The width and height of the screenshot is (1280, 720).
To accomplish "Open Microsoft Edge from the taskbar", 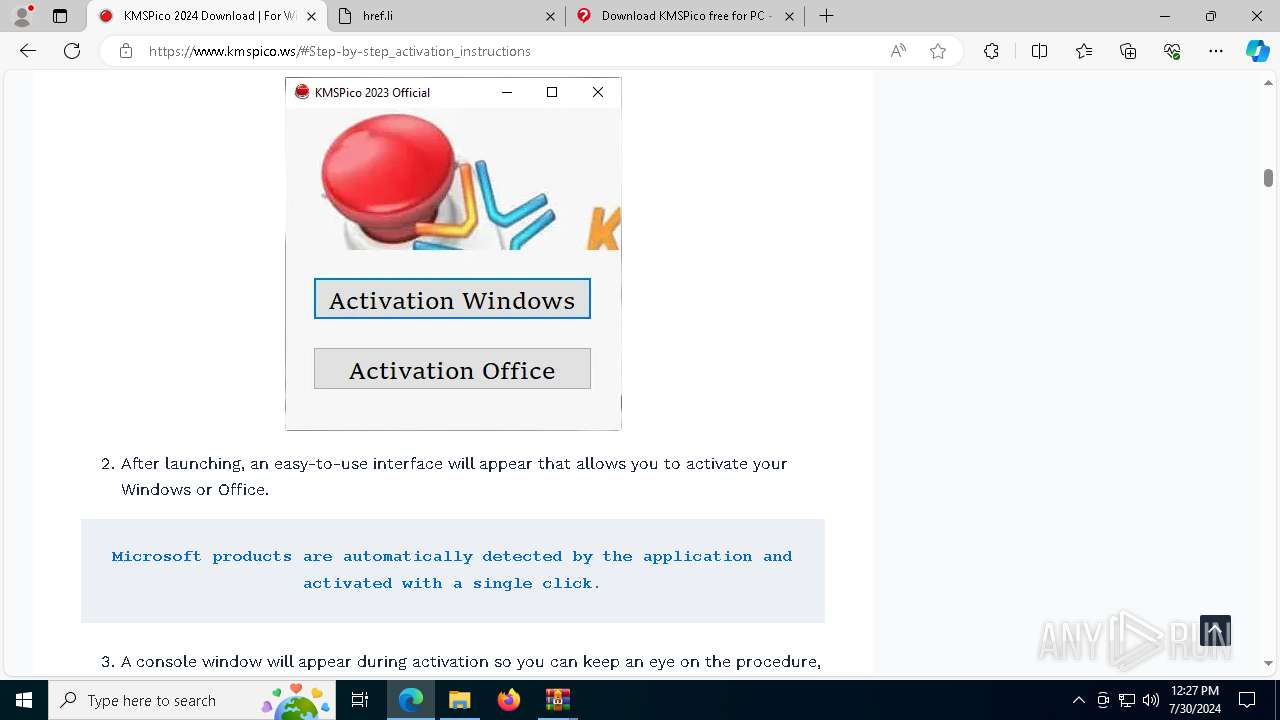I will [x=411, y=700].
